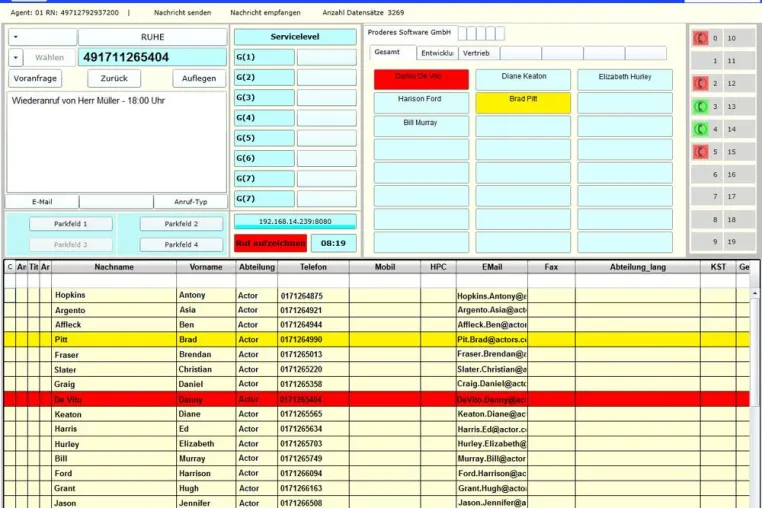Click the Grant.Hugh email cell
The image size is (762, 508).
[x=492, y=488]
